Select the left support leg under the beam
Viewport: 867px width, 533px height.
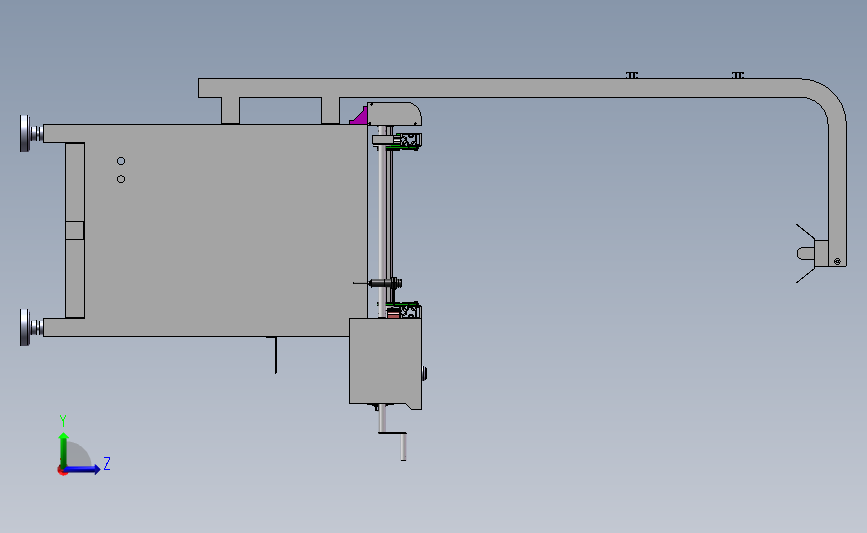(231, 111)
